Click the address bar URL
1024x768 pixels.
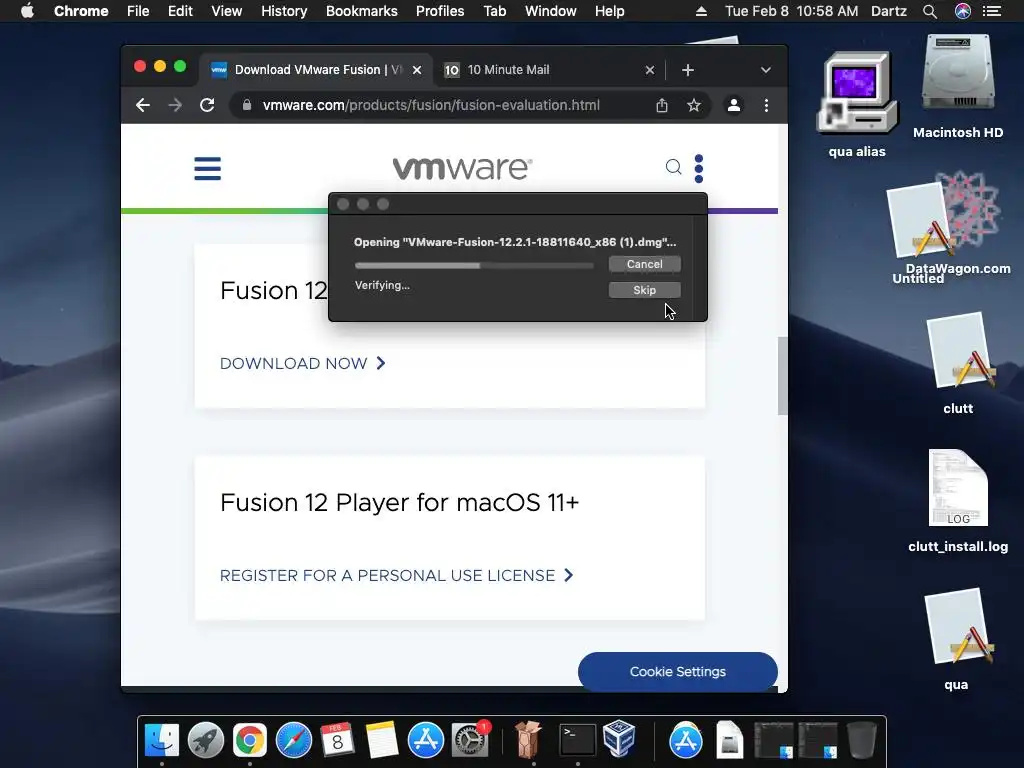coord(431,105)
